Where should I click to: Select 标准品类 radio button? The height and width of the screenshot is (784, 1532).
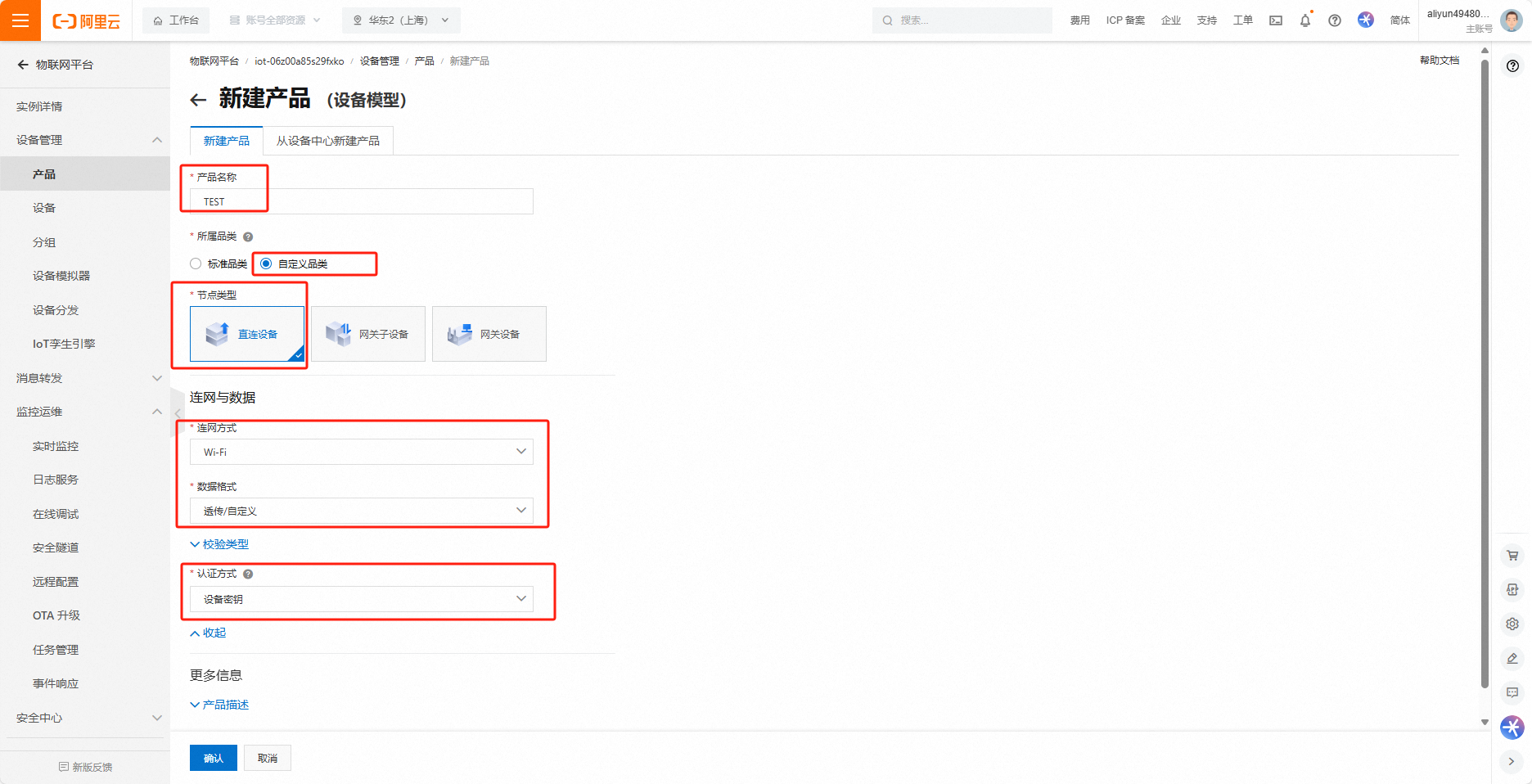[196, 264]
